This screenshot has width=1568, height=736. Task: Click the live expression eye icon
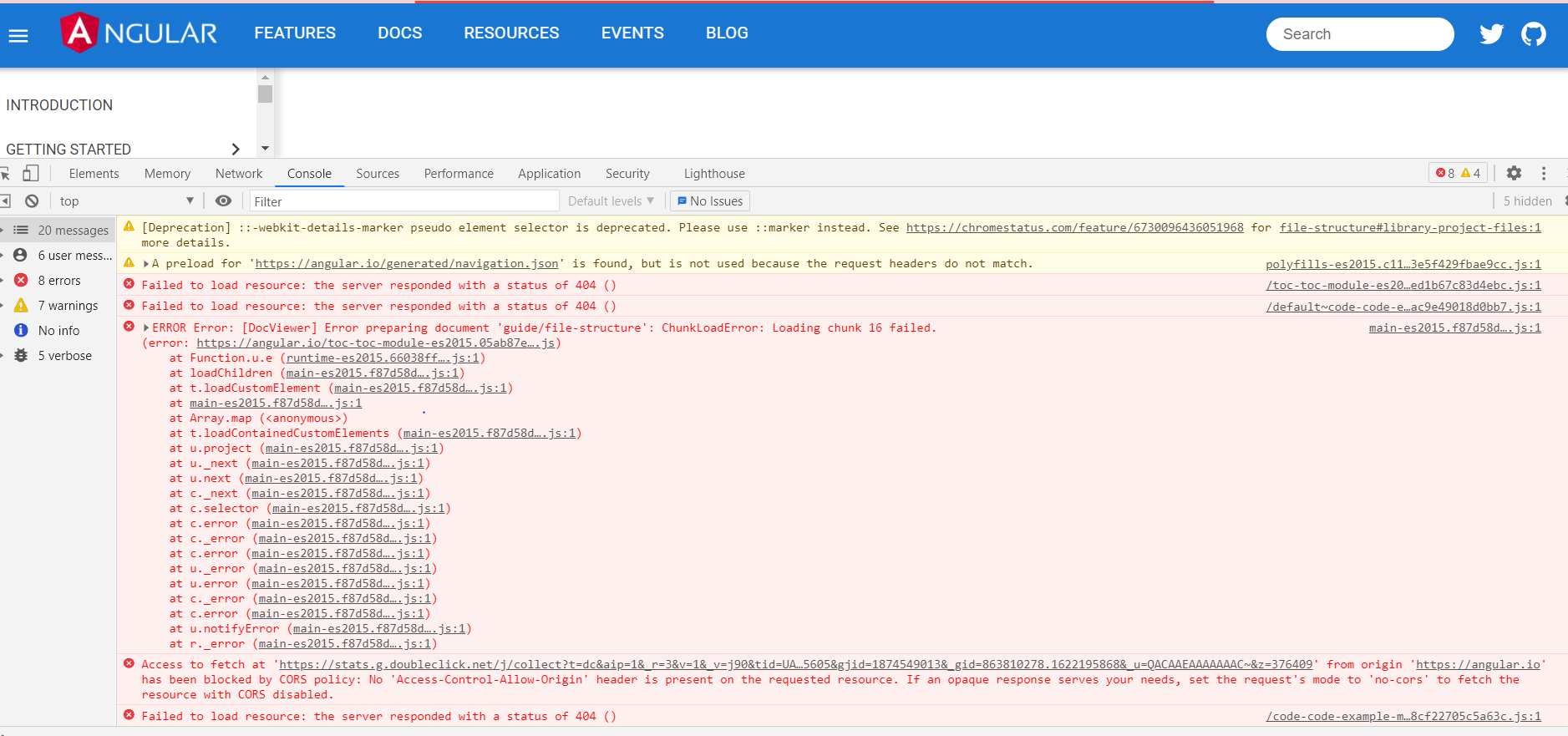223,201
